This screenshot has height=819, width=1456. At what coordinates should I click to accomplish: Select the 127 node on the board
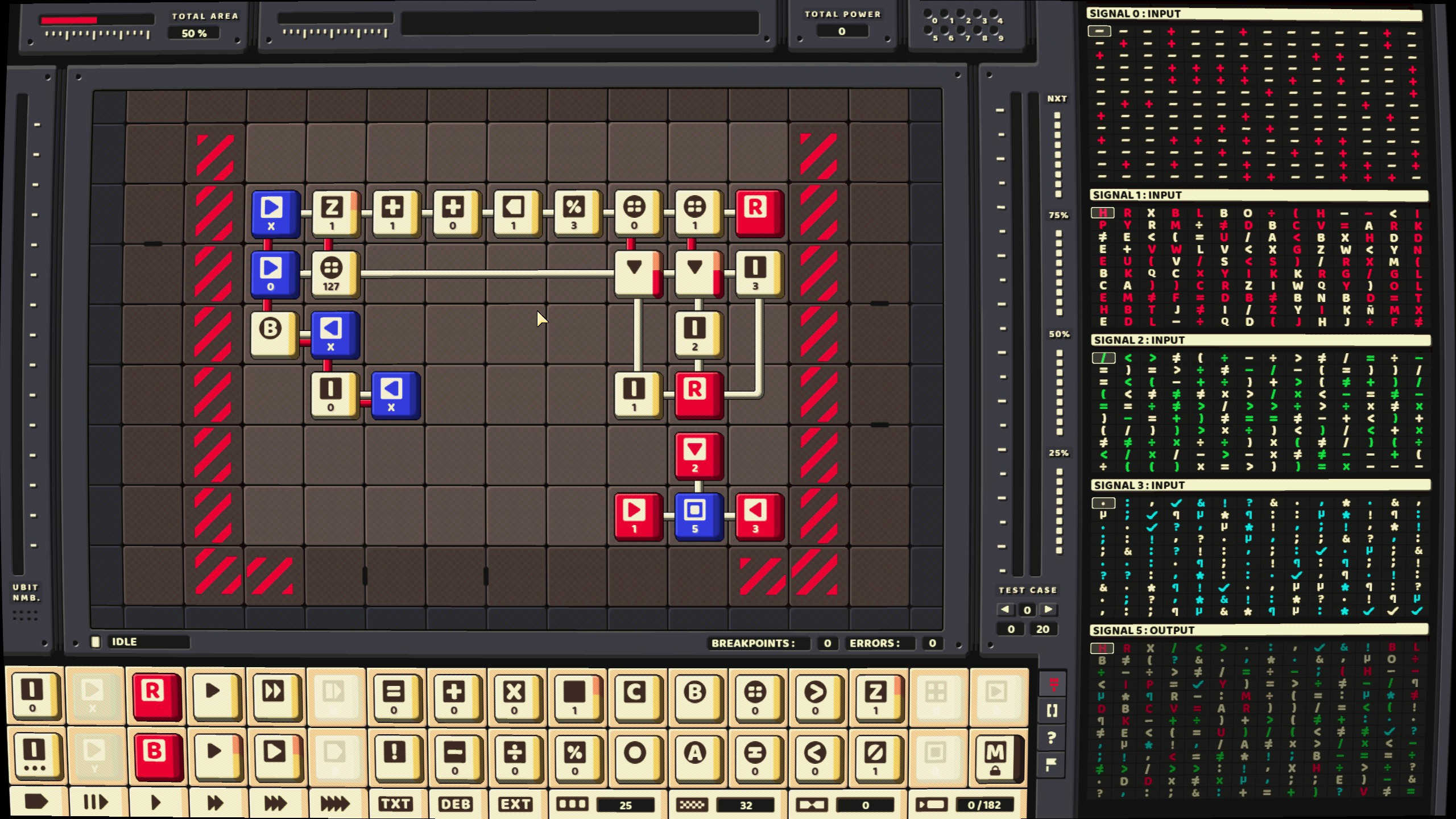334,274
